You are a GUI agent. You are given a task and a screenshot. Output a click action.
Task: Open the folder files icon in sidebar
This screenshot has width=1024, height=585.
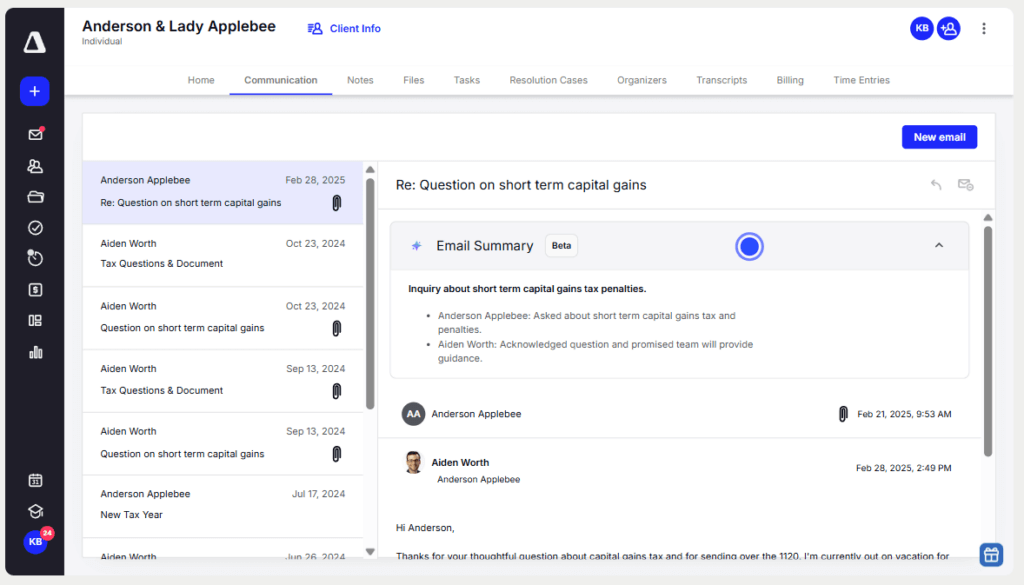pyautogui.click(x=35, y=197)
